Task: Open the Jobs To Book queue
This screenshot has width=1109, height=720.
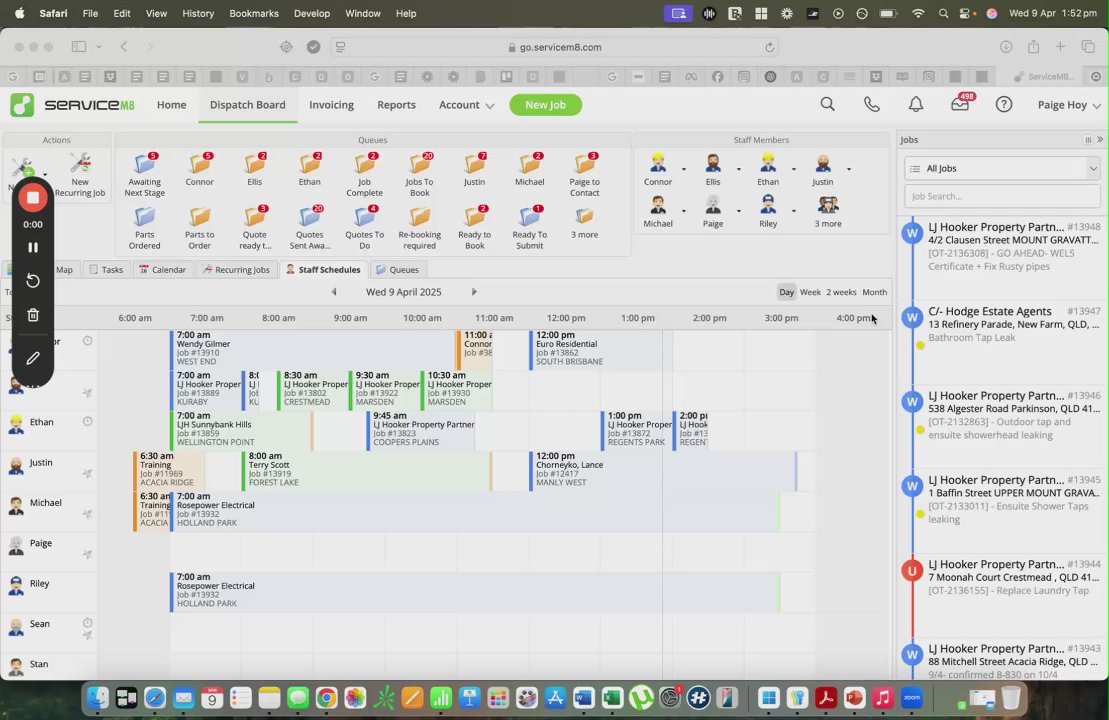Action: tap(419, 174)
